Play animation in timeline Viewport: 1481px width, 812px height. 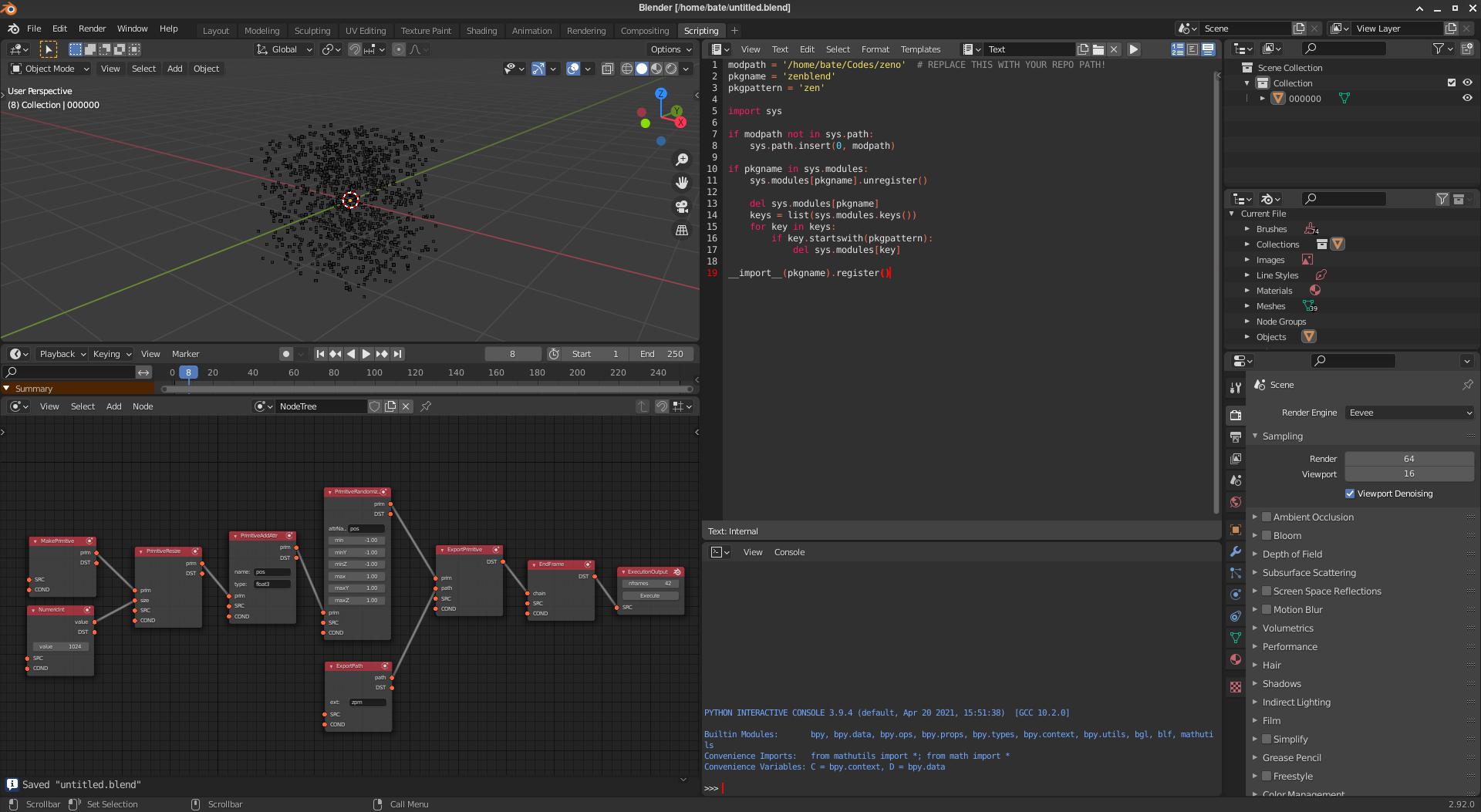[x=366, y=354]
